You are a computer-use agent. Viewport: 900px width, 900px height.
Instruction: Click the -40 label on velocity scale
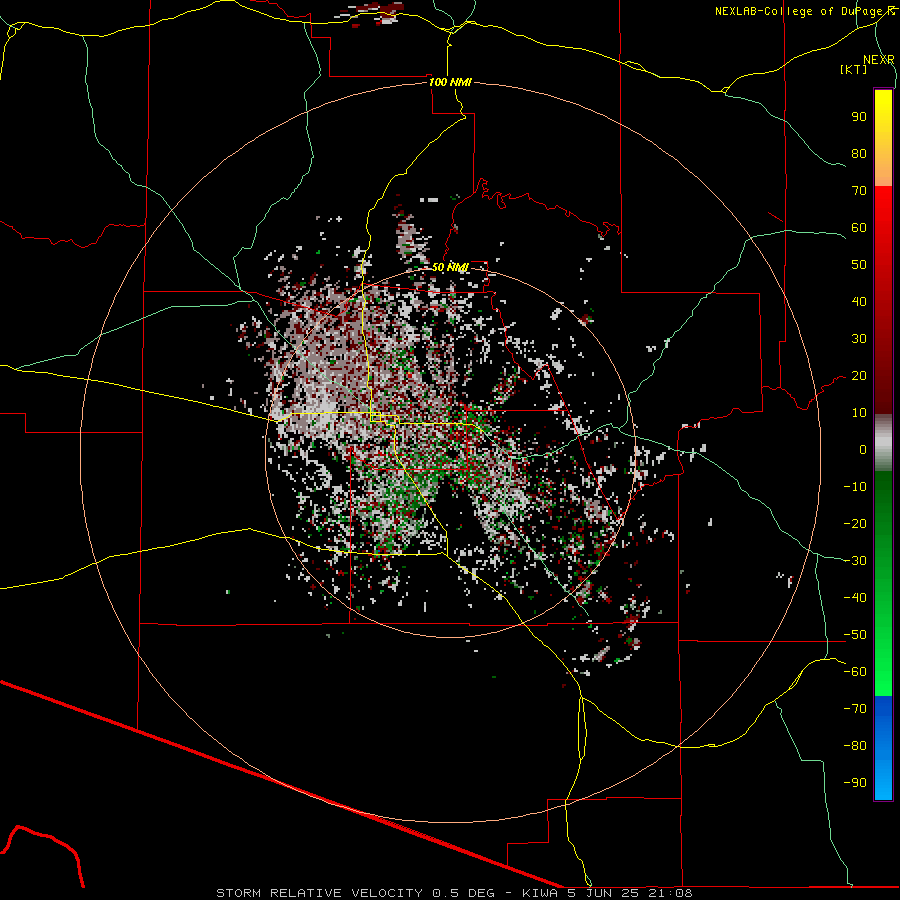(855, 598)
